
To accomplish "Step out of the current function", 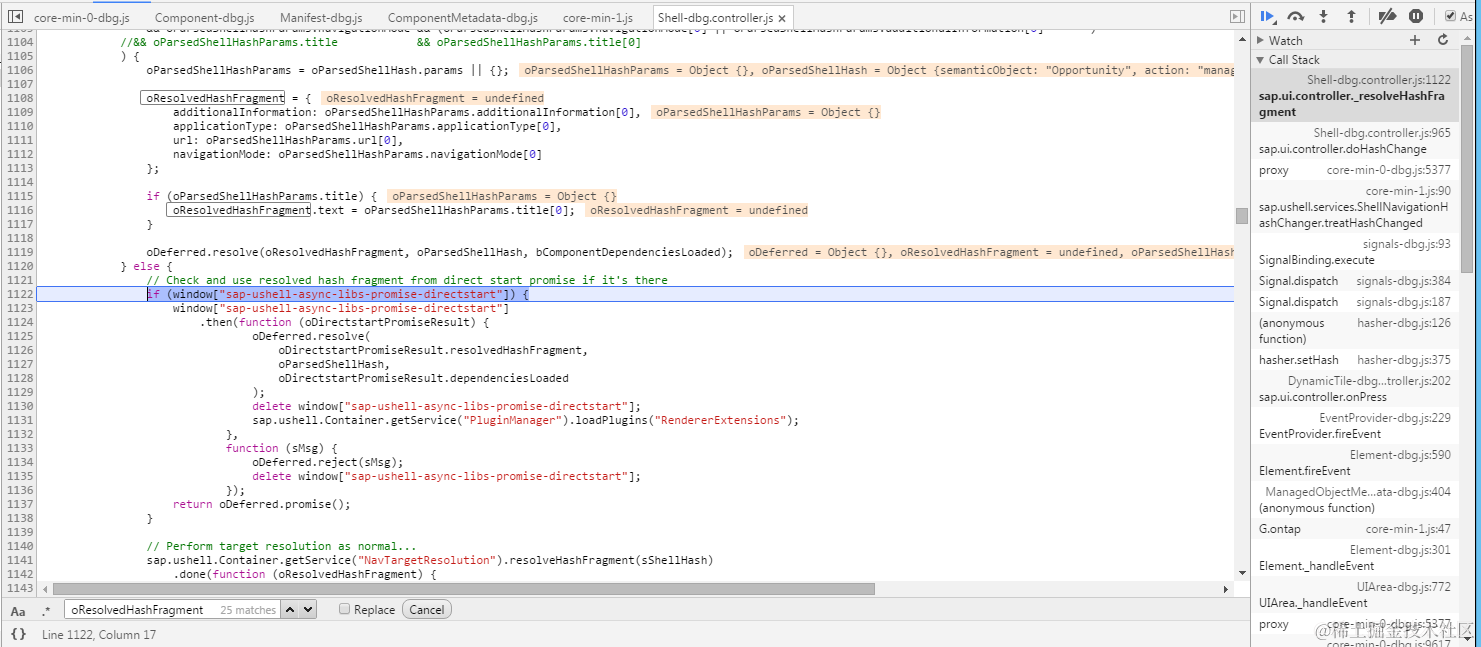I will (1351, 16).
